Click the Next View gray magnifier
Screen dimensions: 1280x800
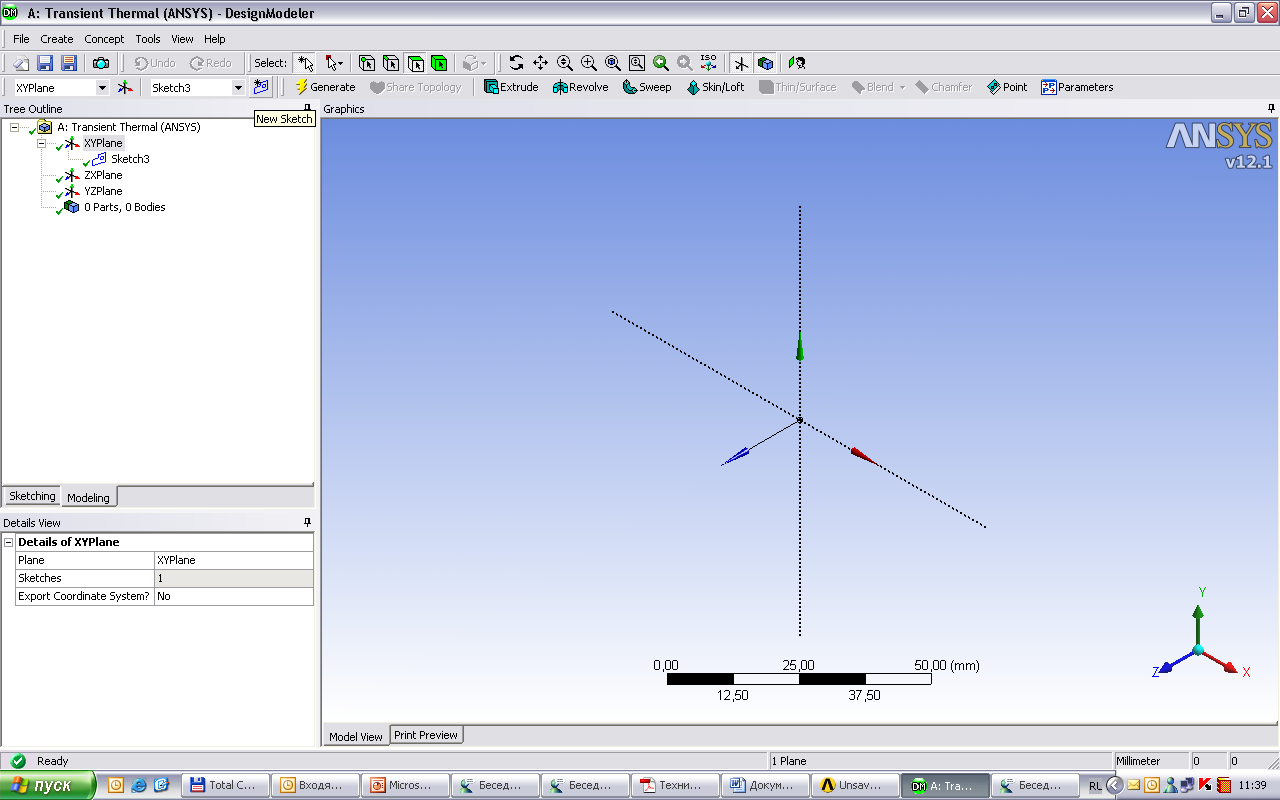pyautogui.click(x=684, y=63)
